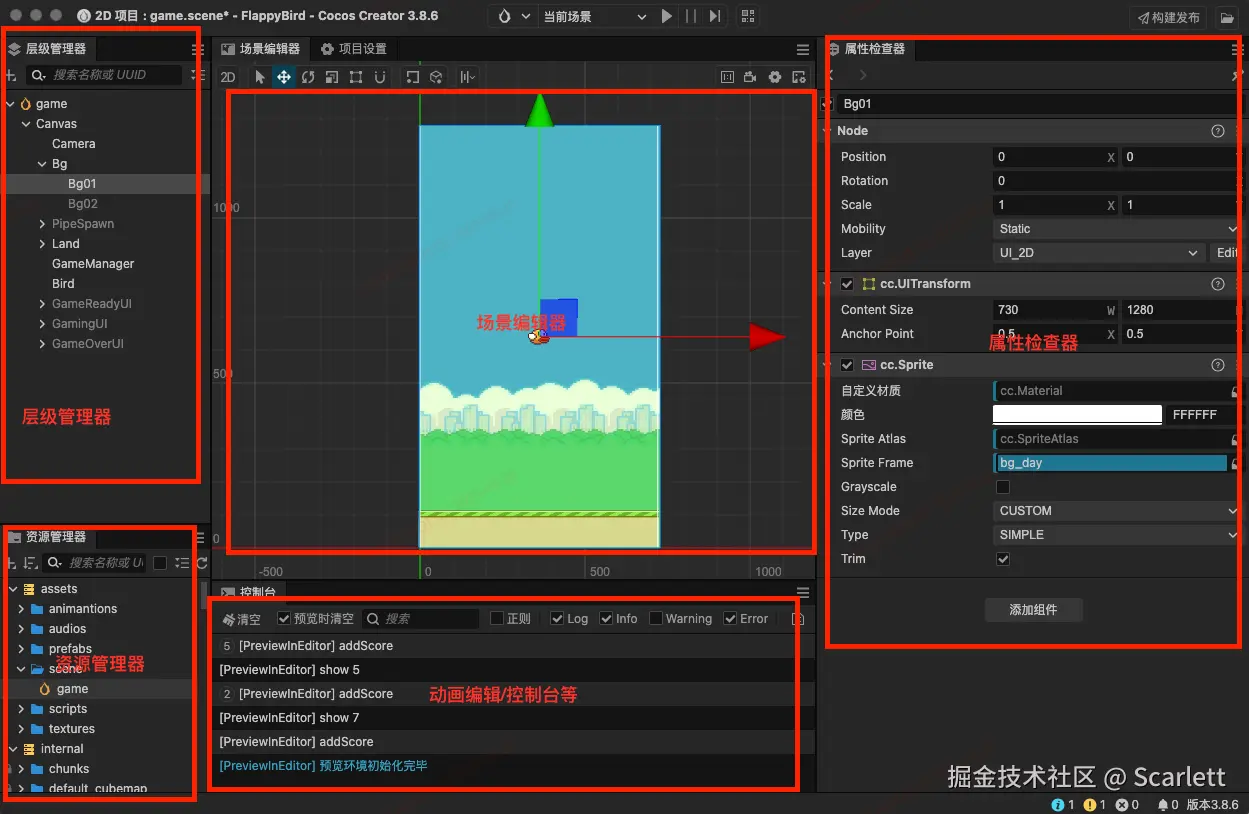
Task: Select the pointer tool in scene toolbar
Action: [x=260, y=77]
